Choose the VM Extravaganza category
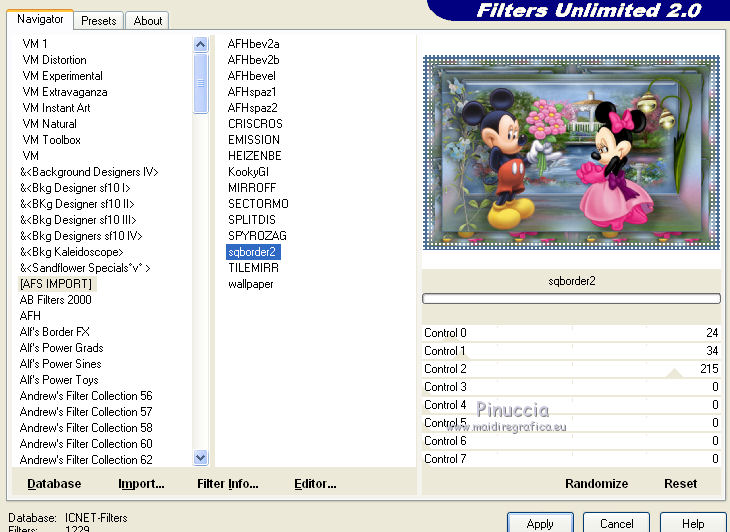730x532 pixels. [65, 92]
